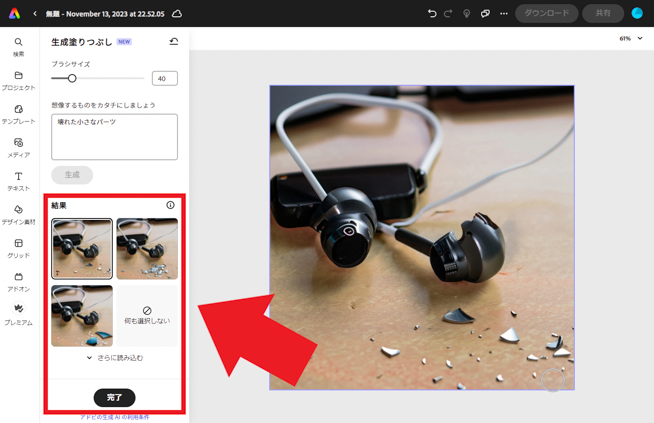This screenshot has height=423, width=654.
Task: Click the 完了 button
Action: (114, 397)
